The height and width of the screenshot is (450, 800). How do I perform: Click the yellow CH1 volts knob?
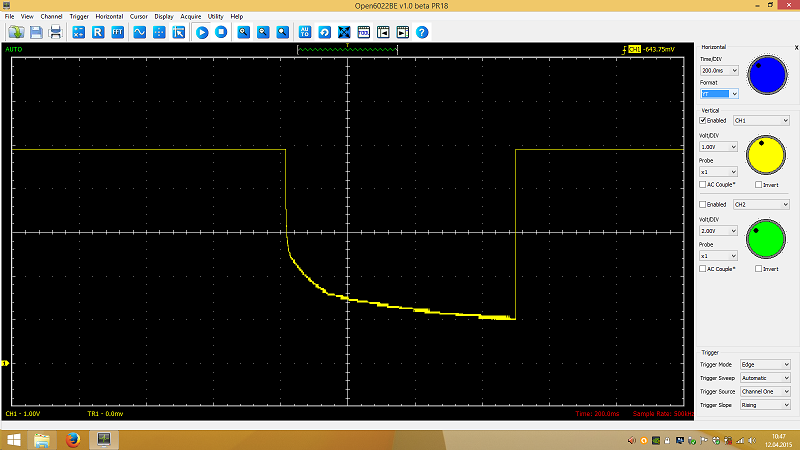pos(765,155)
